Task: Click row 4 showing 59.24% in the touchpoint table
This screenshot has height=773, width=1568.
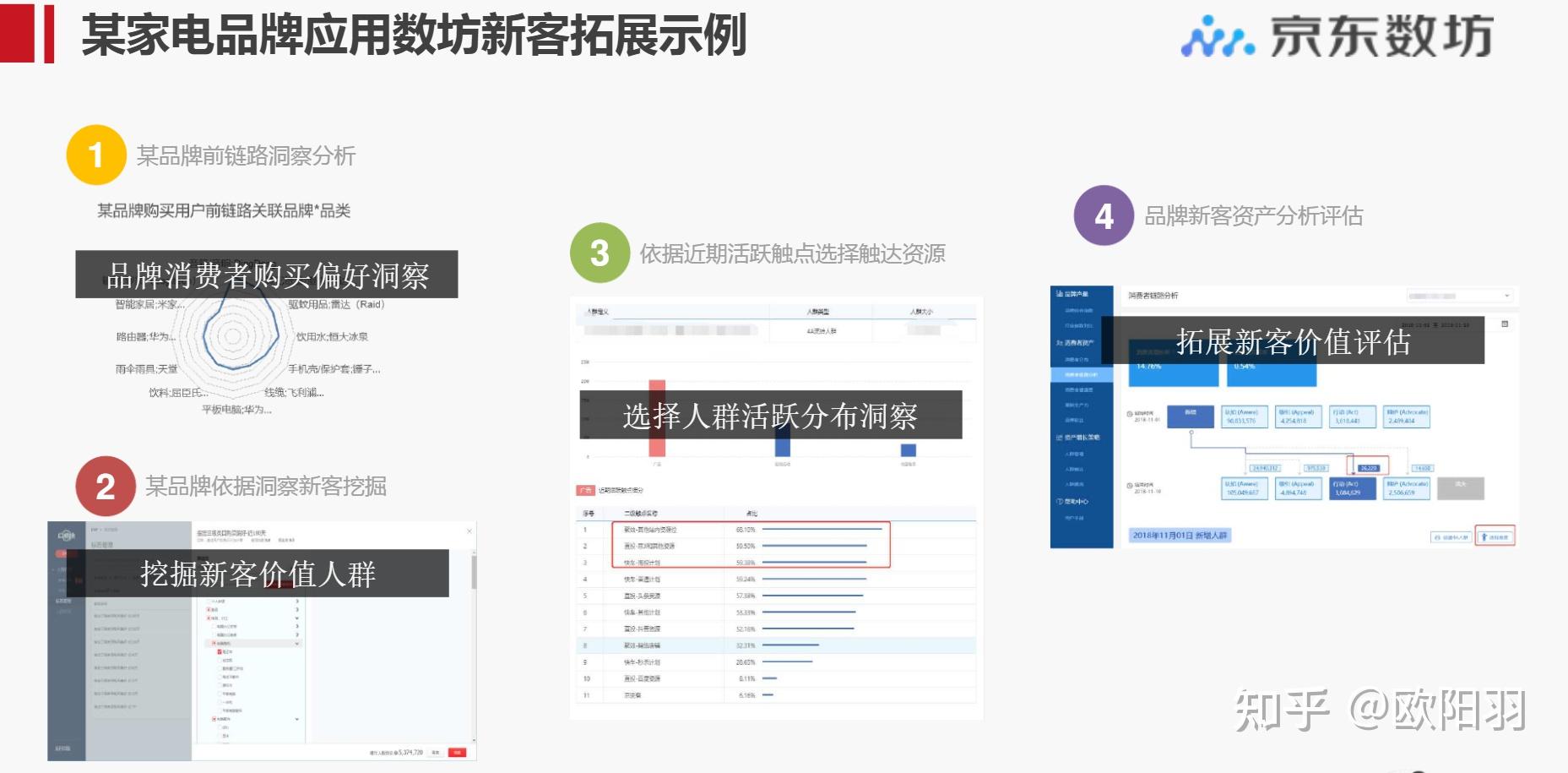Action: (x=776, y=580)
